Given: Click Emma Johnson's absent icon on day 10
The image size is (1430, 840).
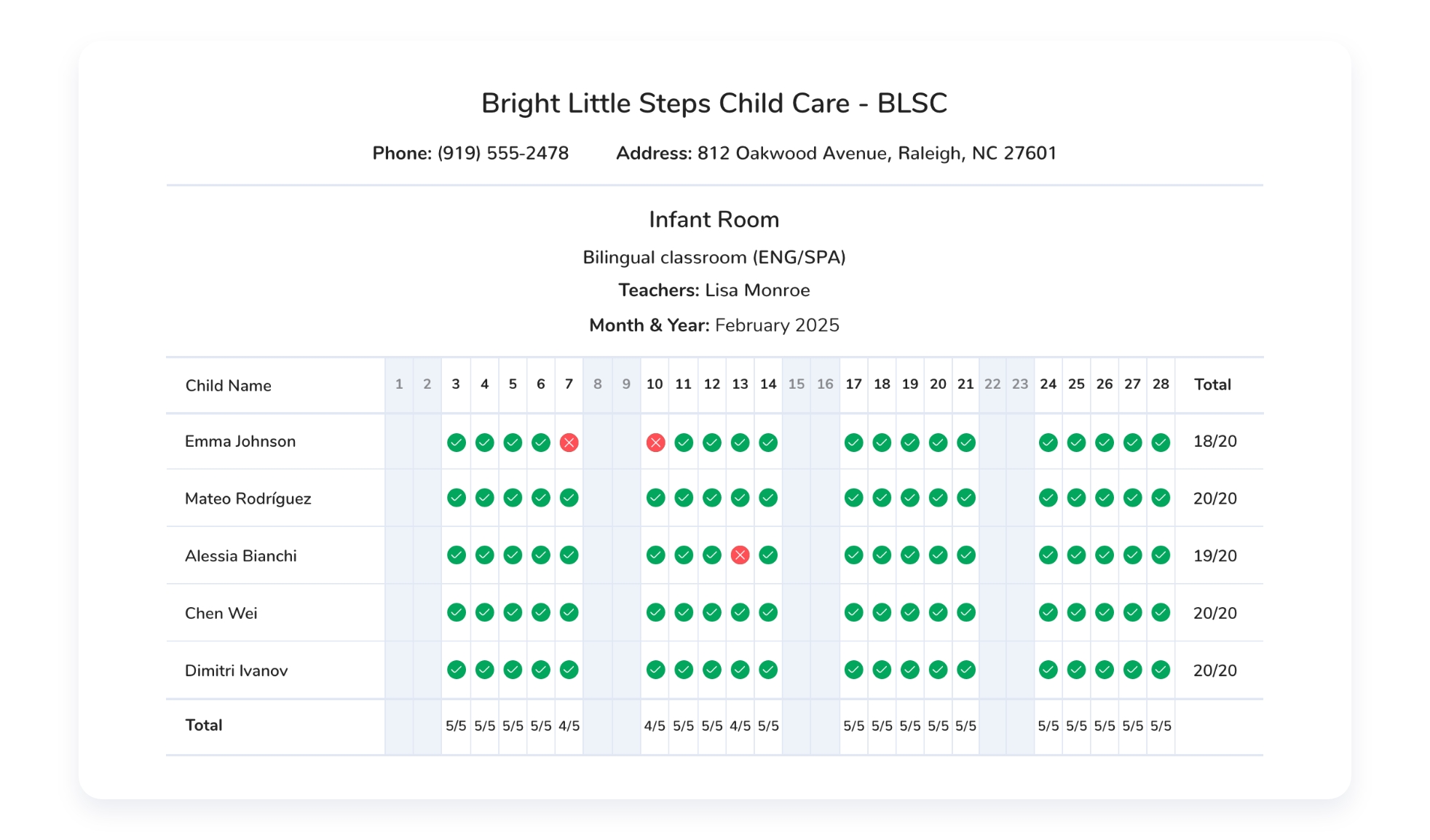Looking at the screenshot, I should tap(655, 443).
